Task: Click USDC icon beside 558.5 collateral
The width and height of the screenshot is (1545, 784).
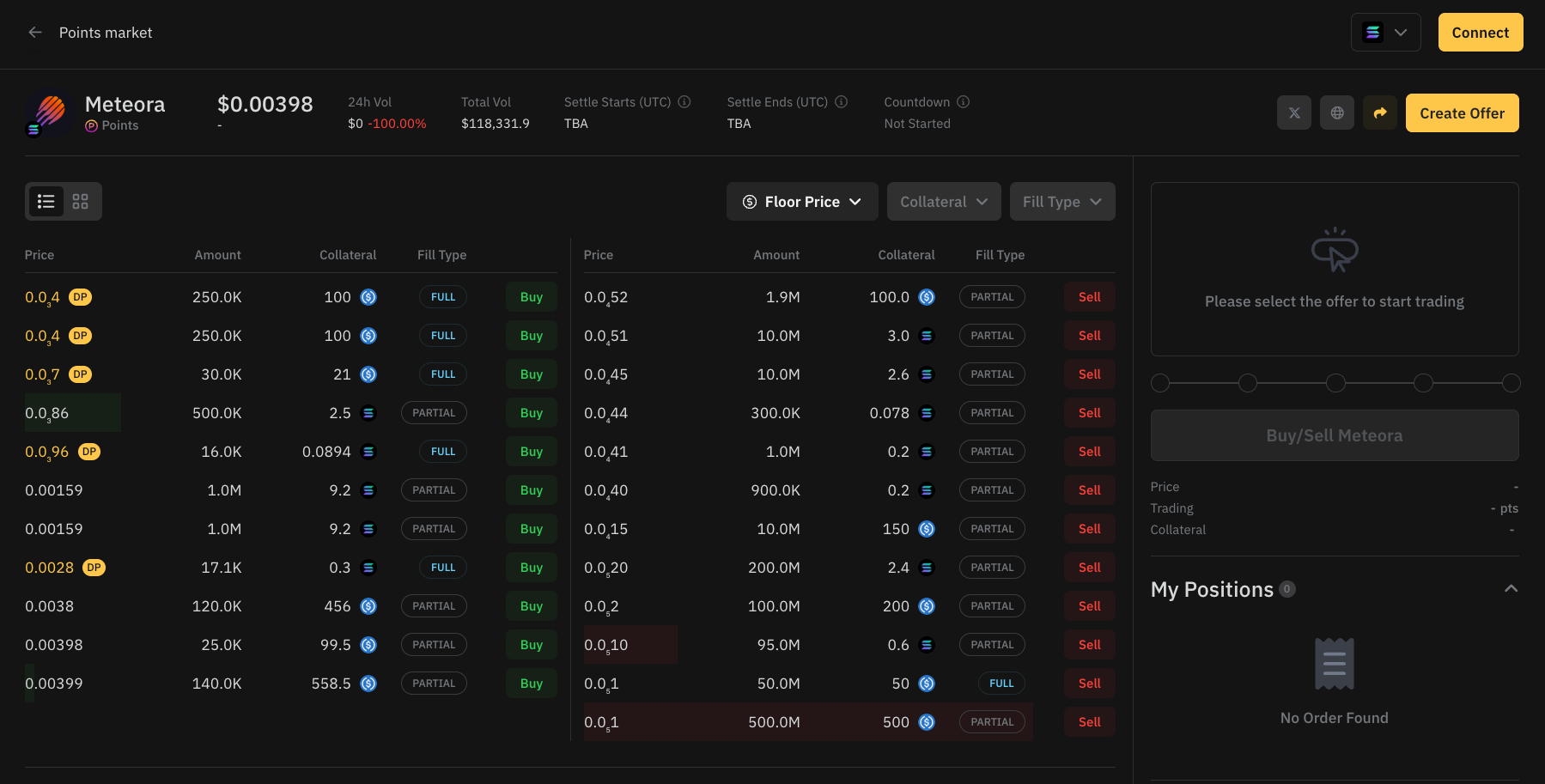Action: tap(368, 684)
